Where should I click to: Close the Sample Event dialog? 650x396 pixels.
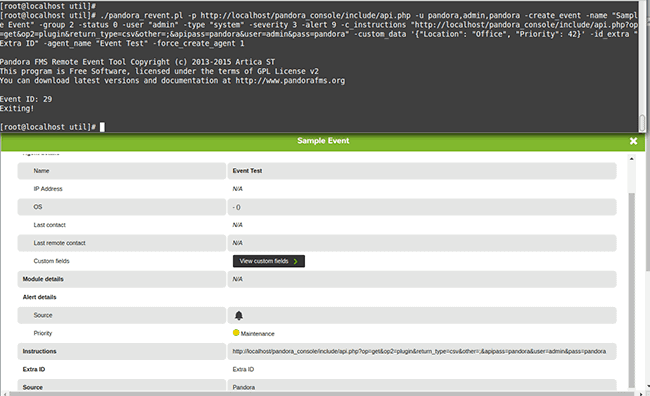(x=633, y=141)
